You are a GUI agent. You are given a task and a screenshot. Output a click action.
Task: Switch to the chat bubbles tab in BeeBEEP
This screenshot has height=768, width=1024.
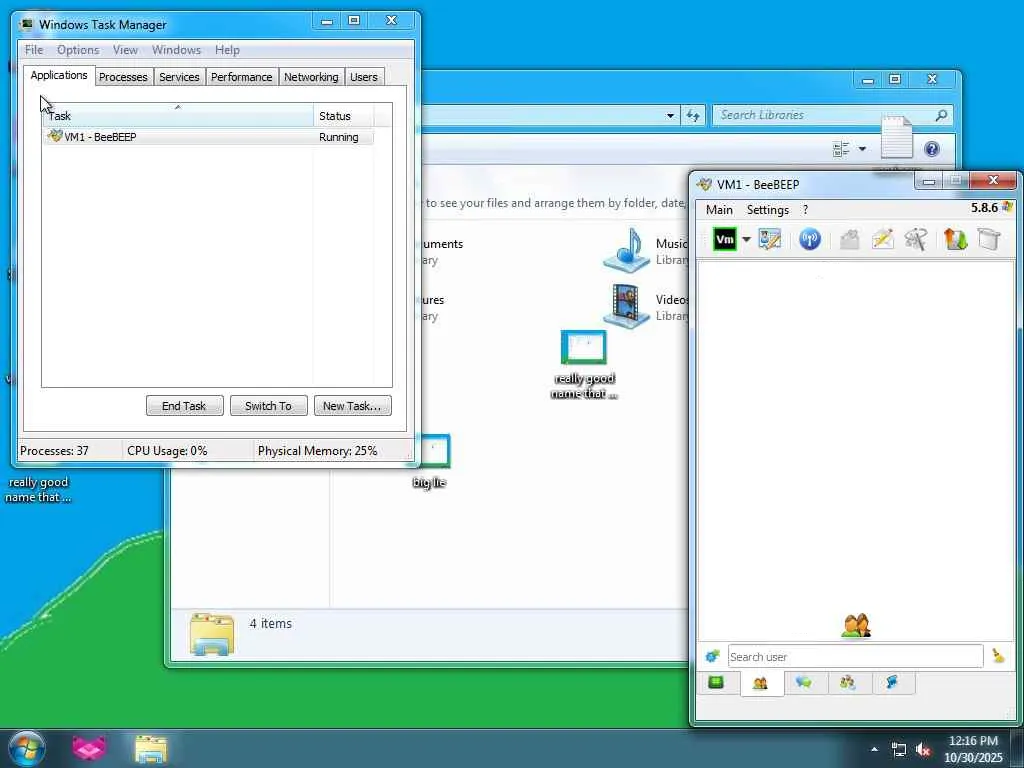pos(805,683)
